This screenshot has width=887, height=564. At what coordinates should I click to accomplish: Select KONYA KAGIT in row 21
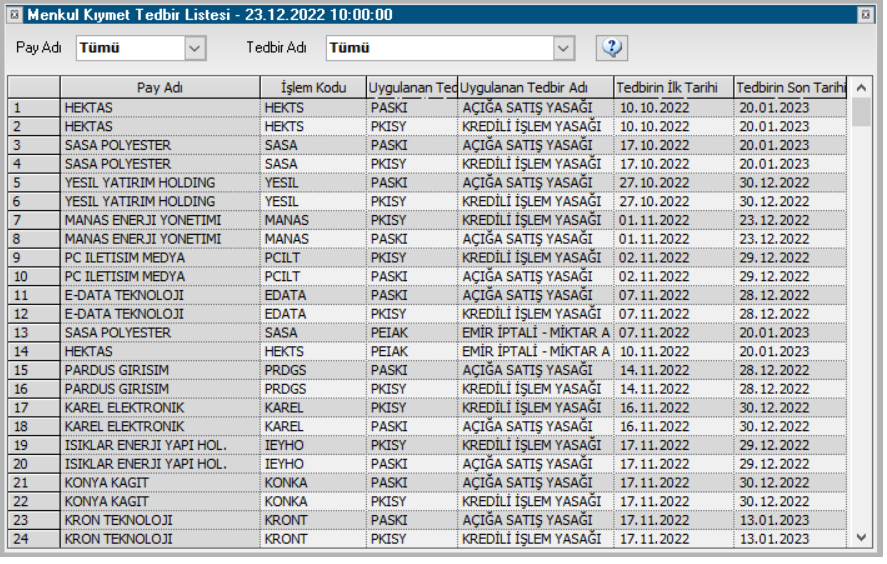[106, 482]
